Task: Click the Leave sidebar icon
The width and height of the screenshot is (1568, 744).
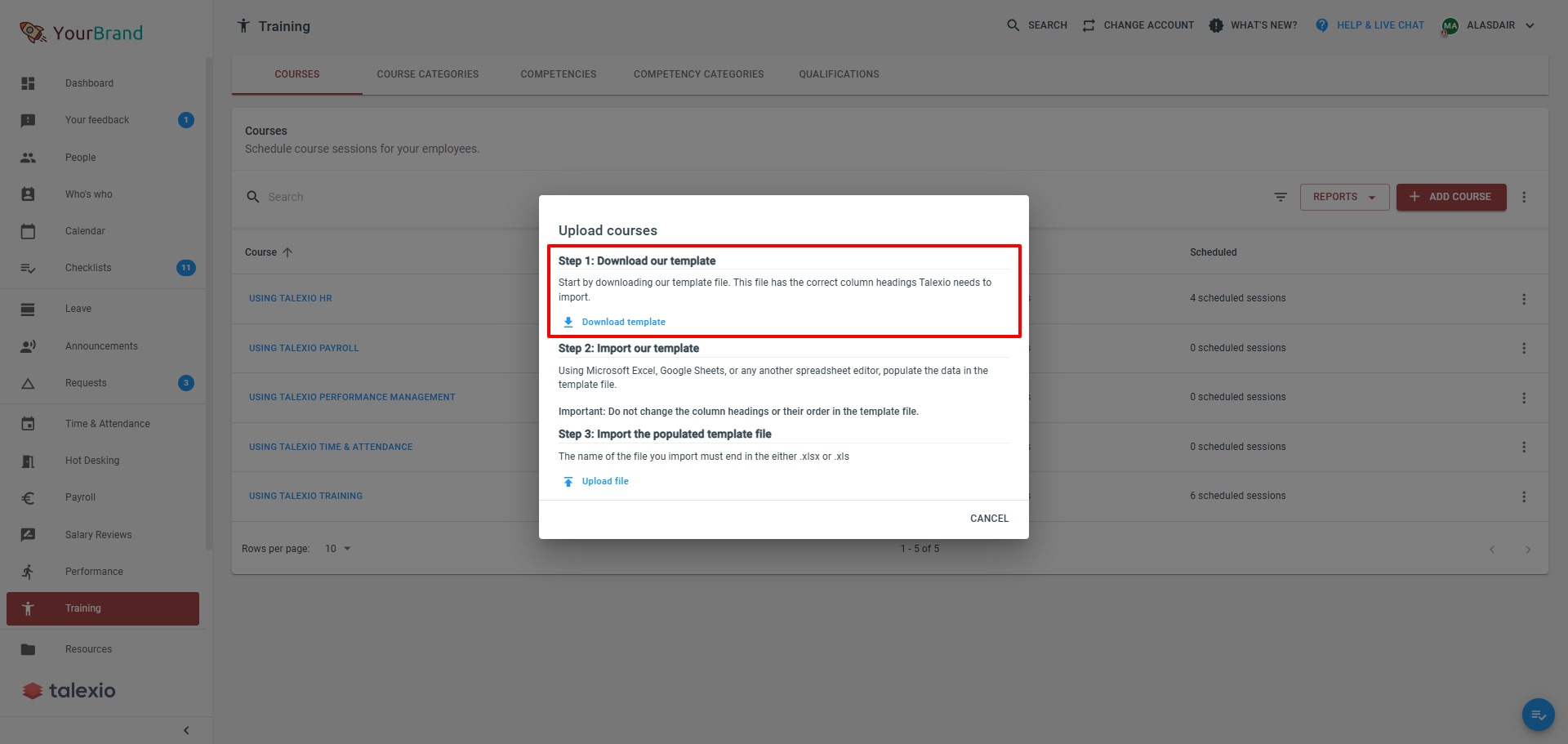Action: point(28,309)
